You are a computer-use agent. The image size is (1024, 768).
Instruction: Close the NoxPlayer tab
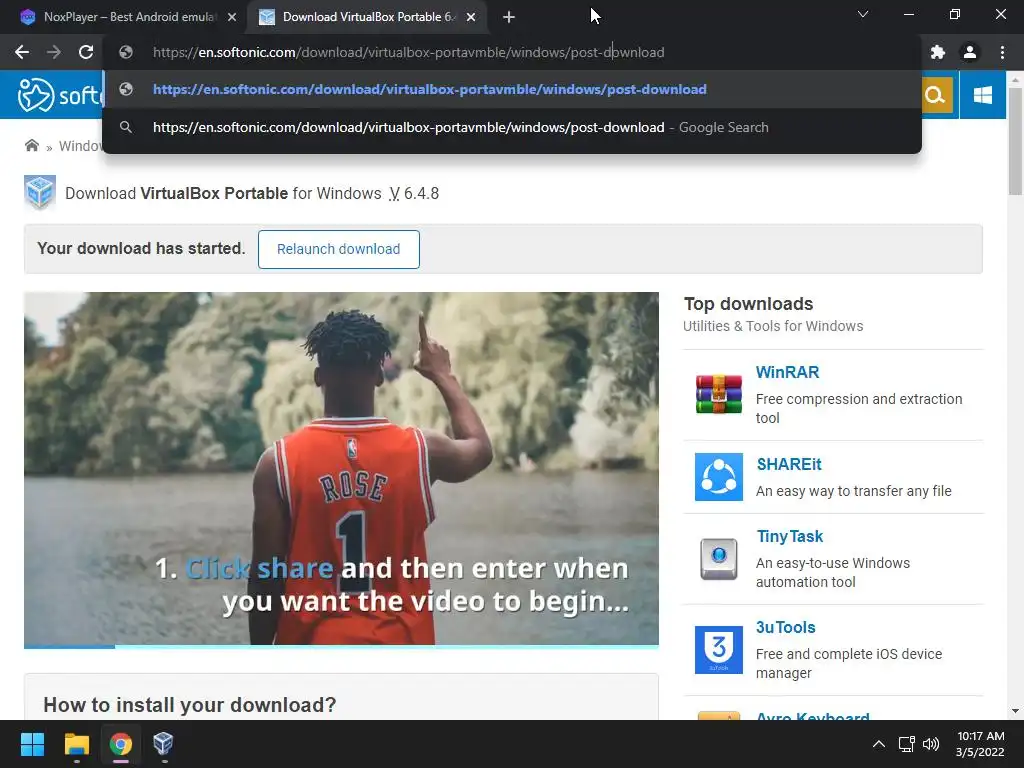(232, 17)
